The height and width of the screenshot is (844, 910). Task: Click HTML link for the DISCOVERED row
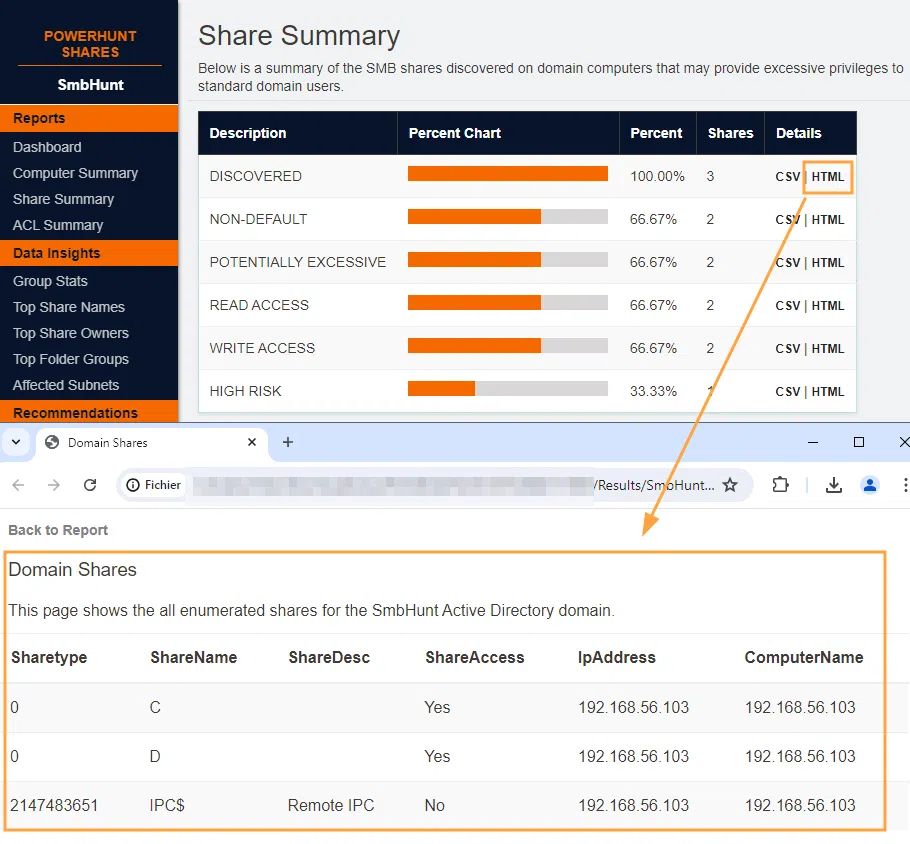click(828, 177)
